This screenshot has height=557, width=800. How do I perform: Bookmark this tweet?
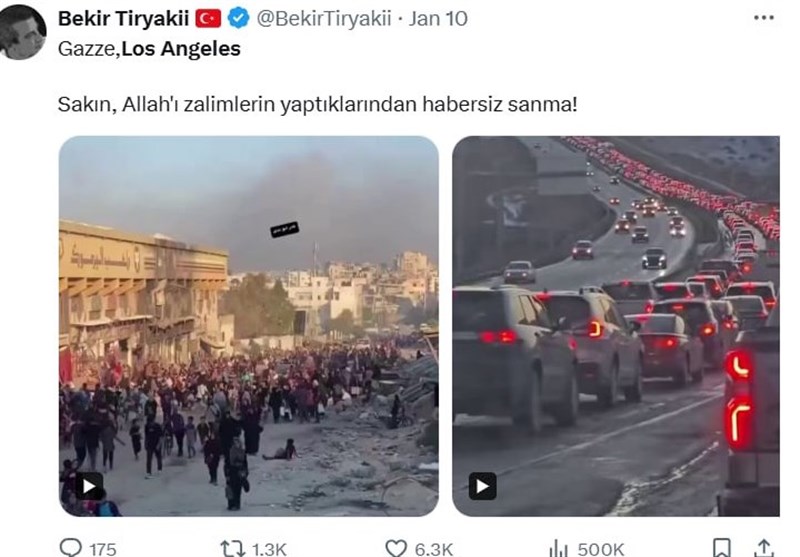(721, 548)
